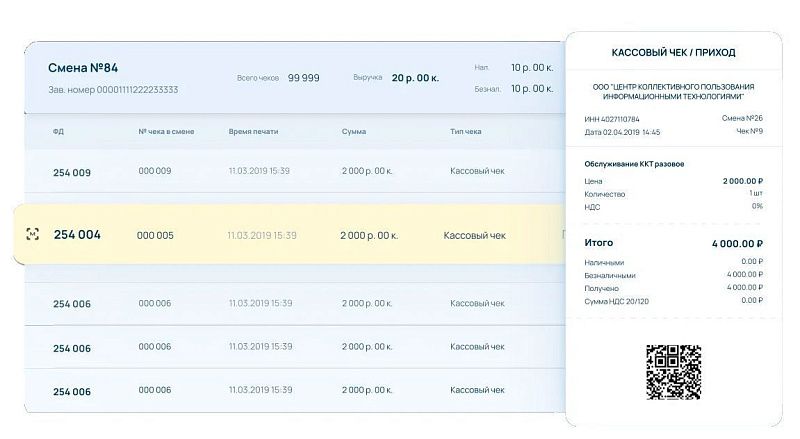The image size is (800, 439).
Task: Click the QR code on the receipt
Action: pyautogui.click(x=673, y=372)
